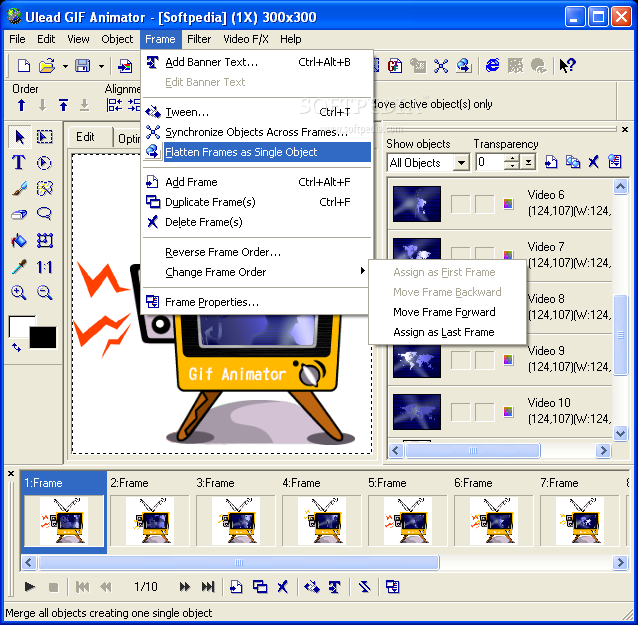
Task: Select the Rectangle selection tool
Action: (x=44, y=137)
